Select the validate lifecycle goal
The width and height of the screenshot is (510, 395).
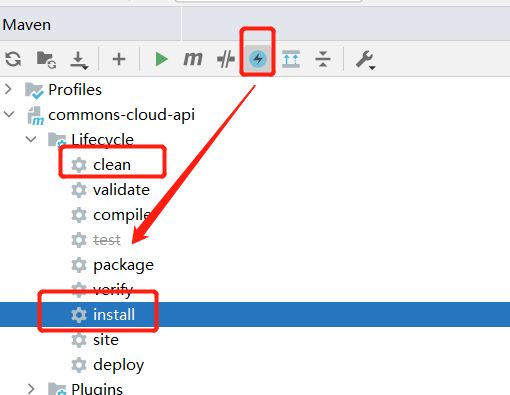(x=121, y=190)
